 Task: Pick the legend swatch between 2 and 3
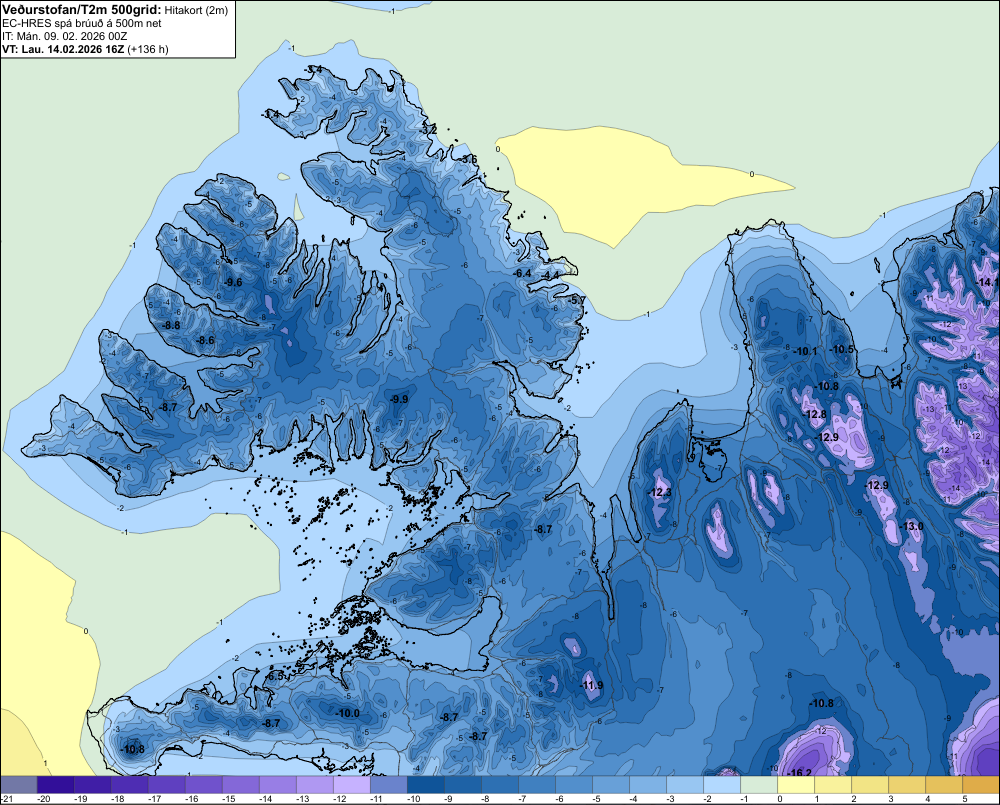[870, 785]
